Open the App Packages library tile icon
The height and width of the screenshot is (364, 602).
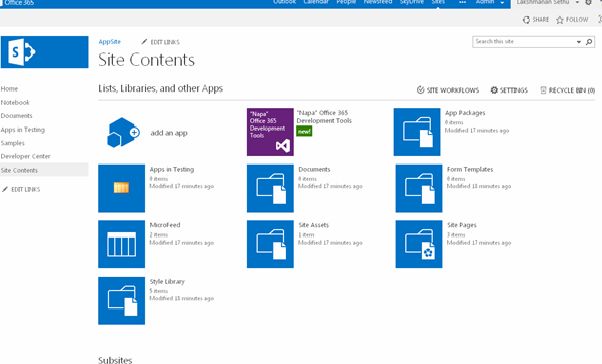pos(417,132)
